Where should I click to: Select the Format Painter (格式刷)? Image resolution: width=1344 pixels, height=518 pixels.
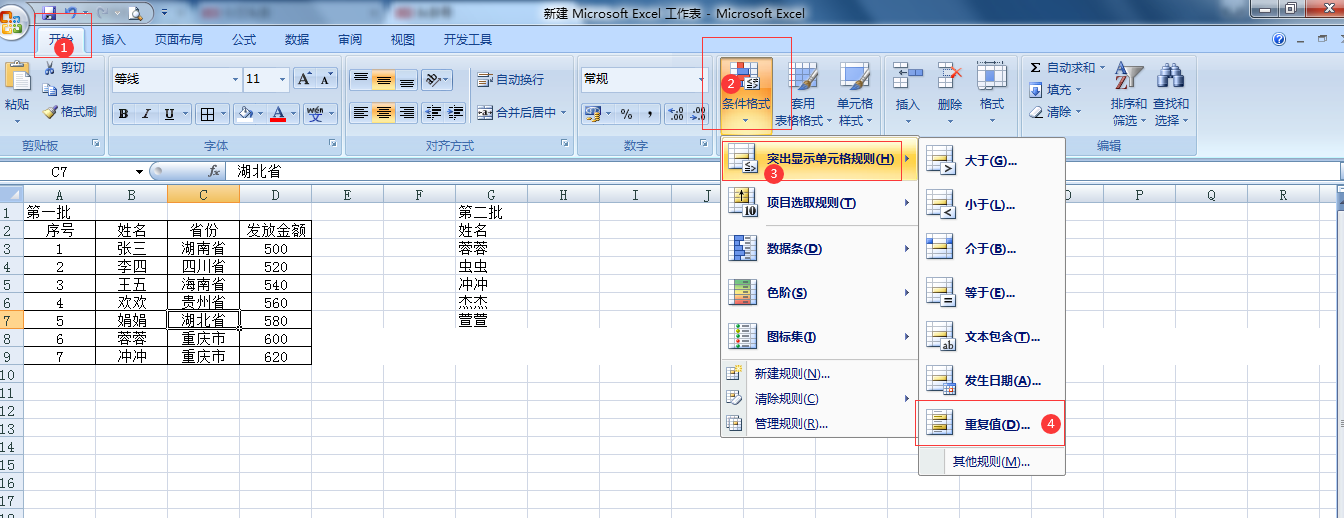(70, 112)
